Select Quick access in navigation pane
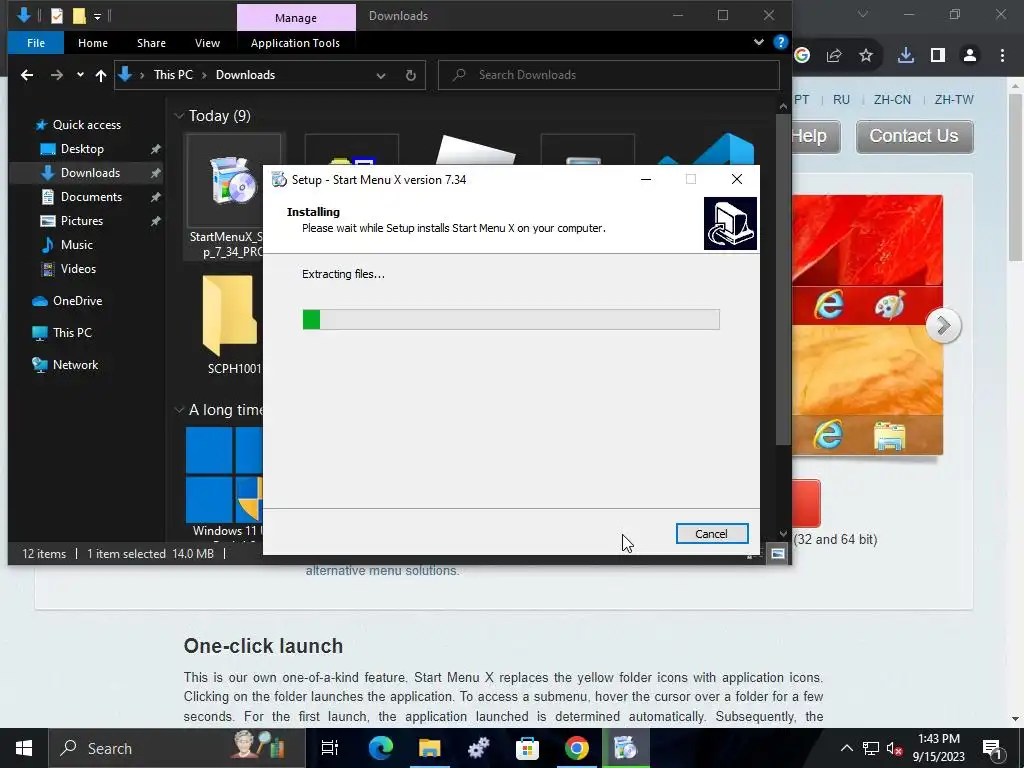Image resolution: width=1024 pixels, height=768 pixels. [86, 125]
